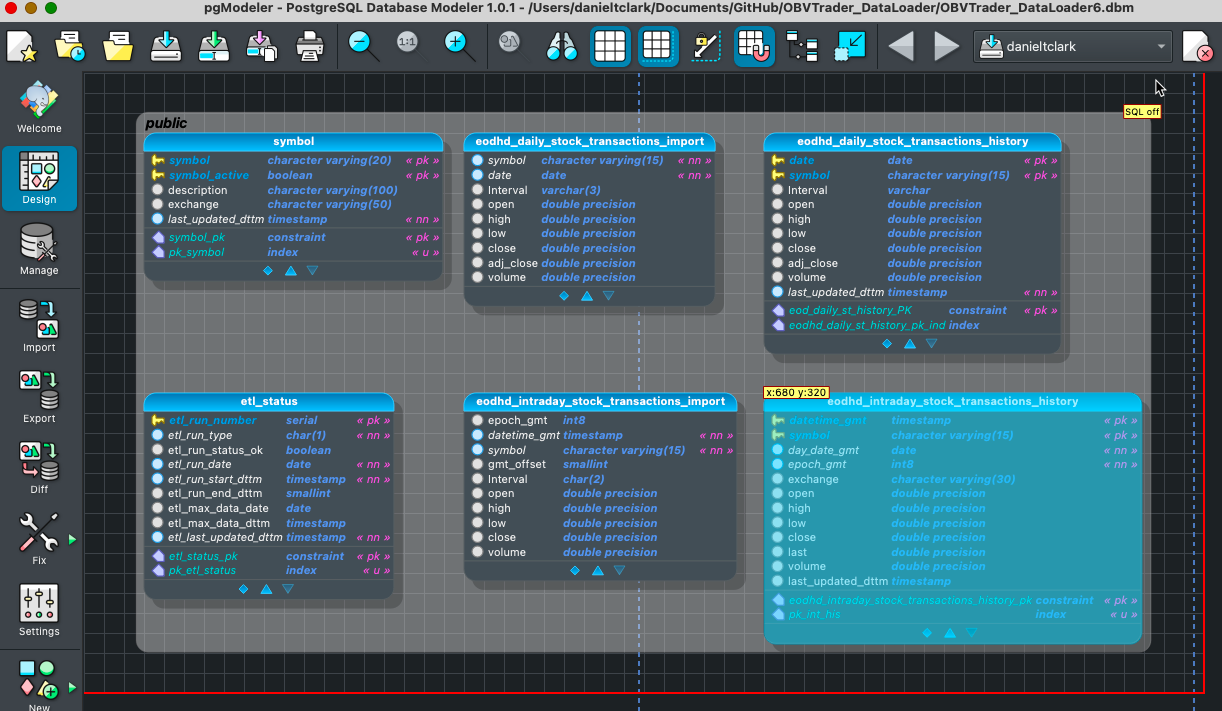Select eodhd_intraday_stock_transactions_history table title
This screenshot has height=711, width=1222.
[x=952, y=401]
